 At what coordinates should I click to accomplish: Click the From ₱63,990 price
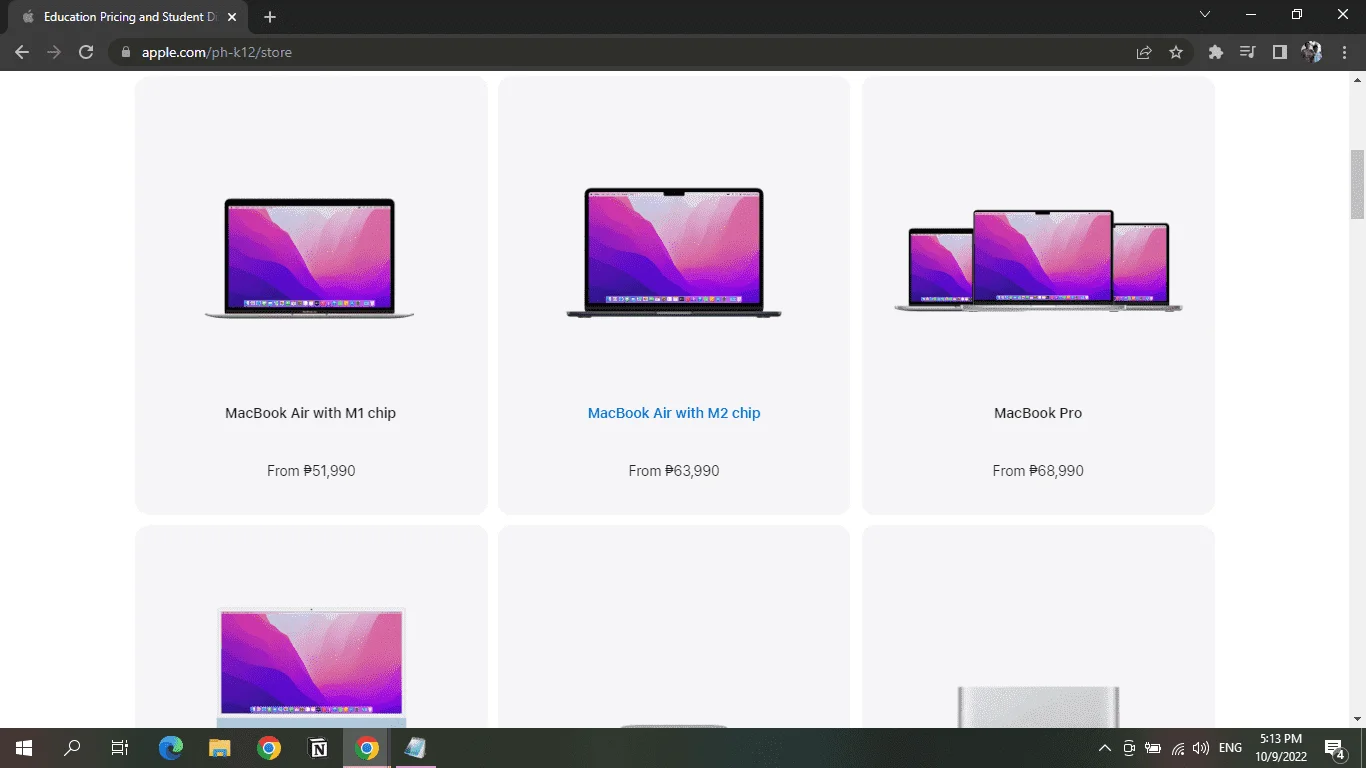[674, 471]
